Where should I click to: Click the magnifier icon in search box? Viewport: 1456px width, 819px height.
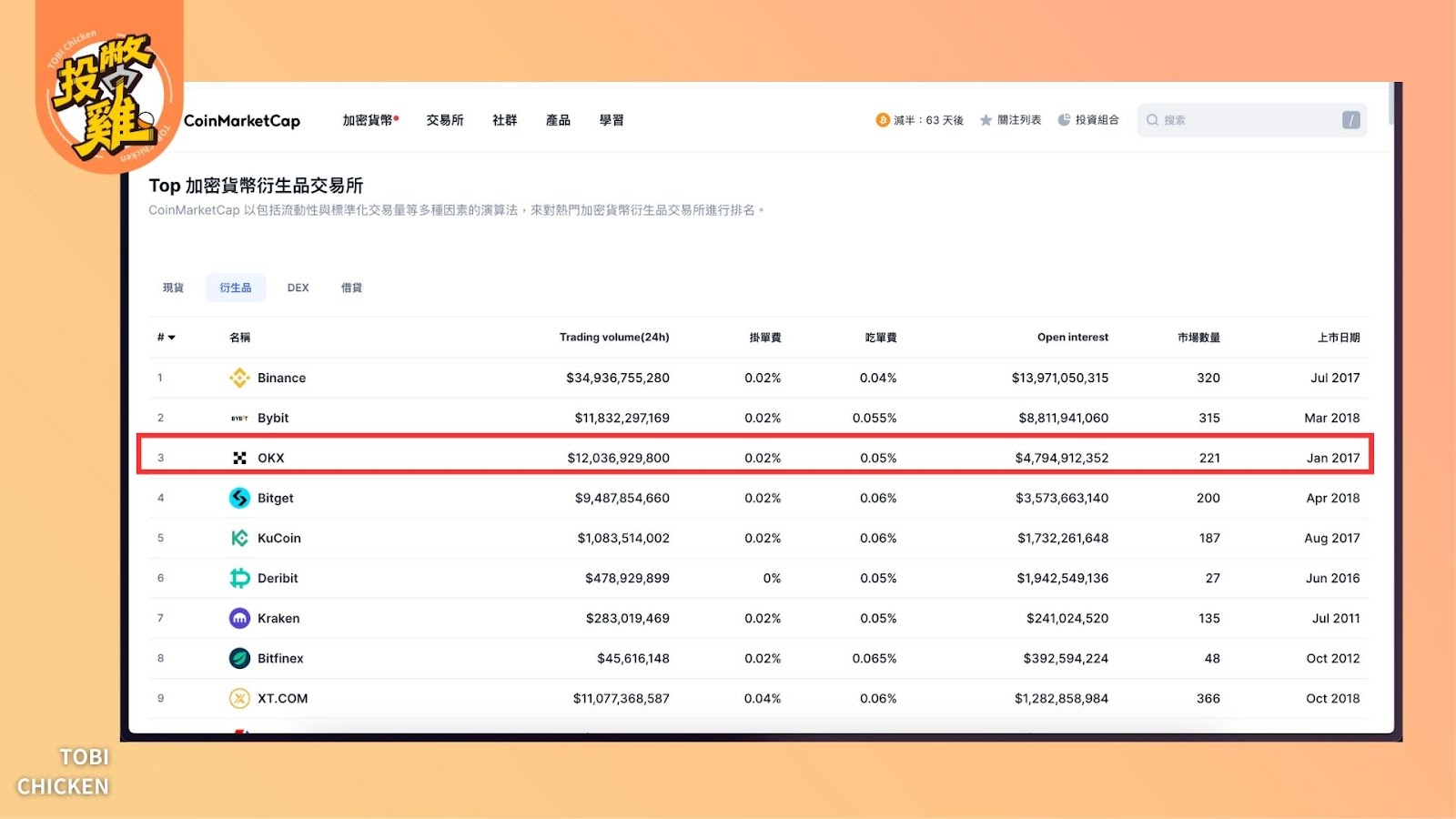tap(1152, 120)
